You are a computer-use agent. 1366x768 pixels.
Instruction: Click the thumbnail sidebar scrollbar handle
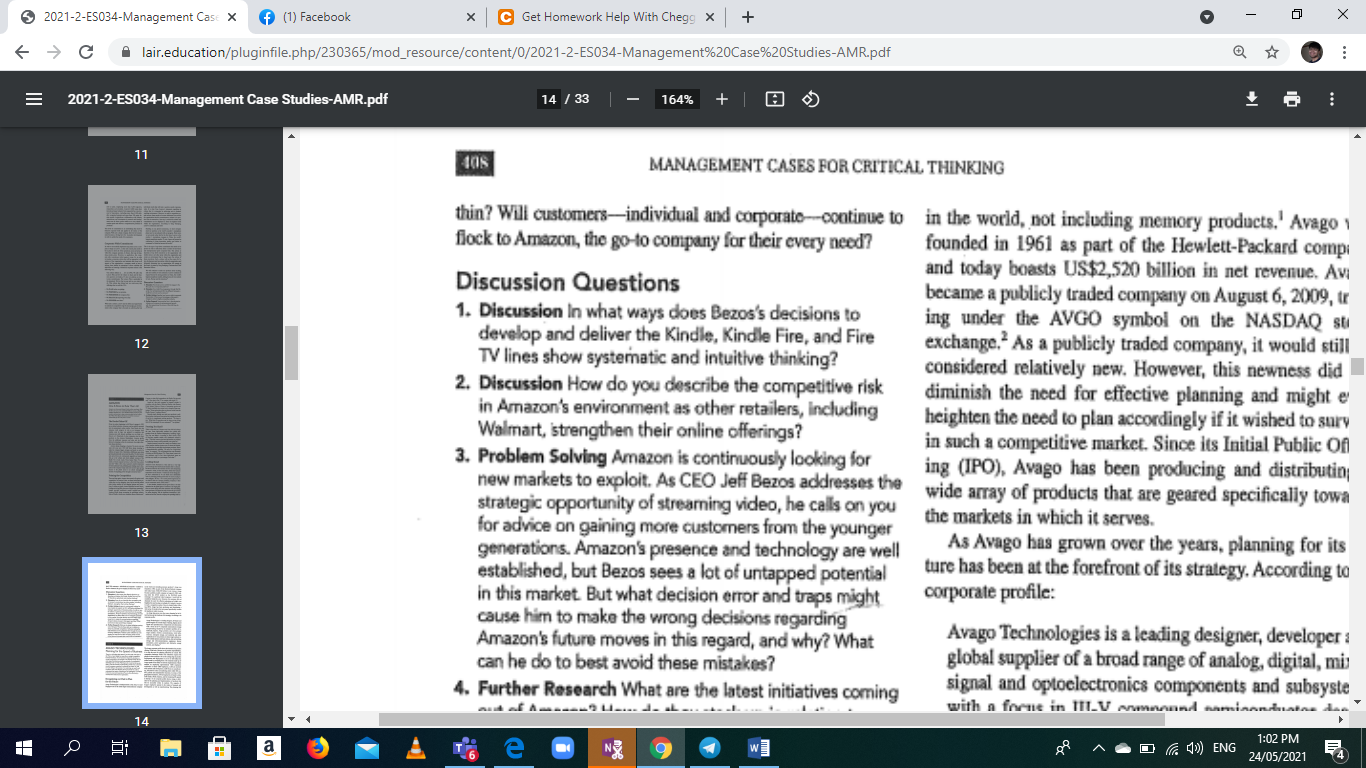coord(291,353)
